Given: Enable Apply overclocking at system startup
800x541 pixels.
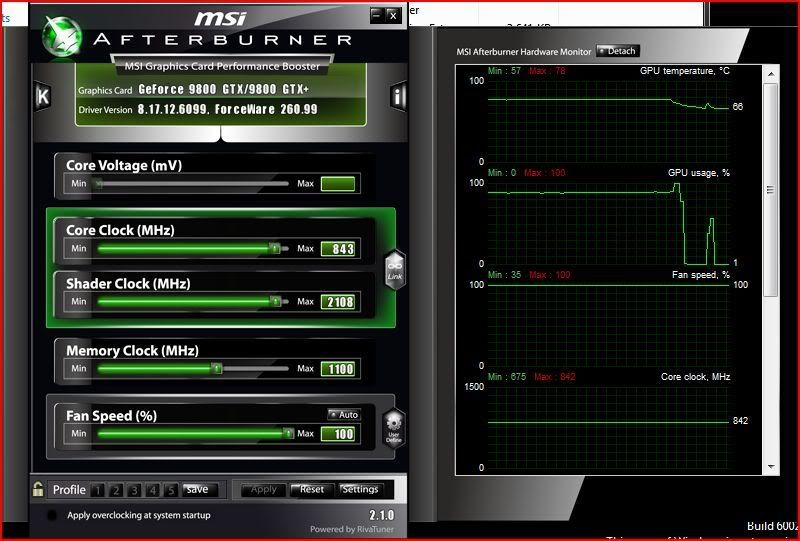Looking at the screenshot, I should click(52, 515).
